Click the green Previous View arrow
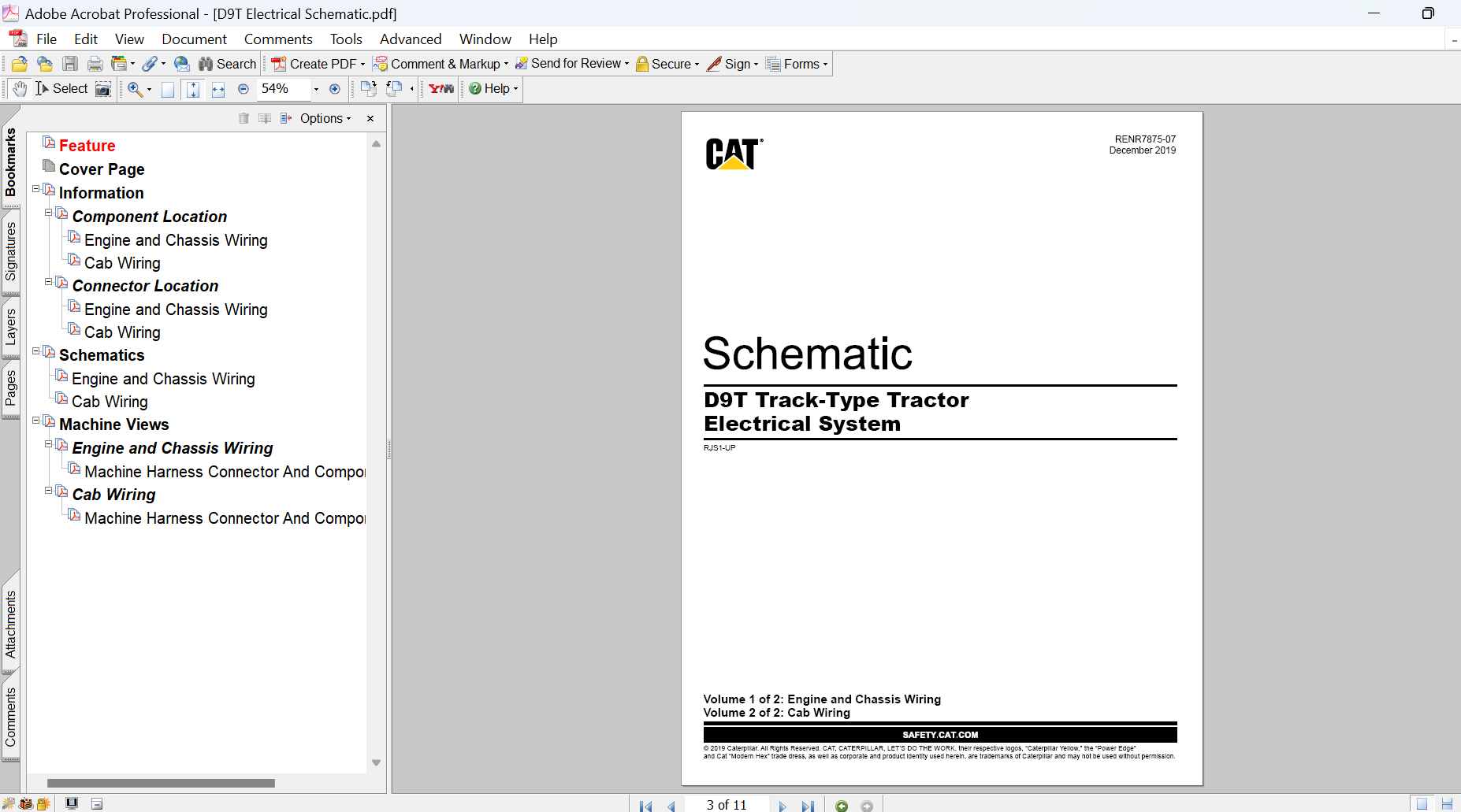1461x812 pixels. (x=842, y=806)
